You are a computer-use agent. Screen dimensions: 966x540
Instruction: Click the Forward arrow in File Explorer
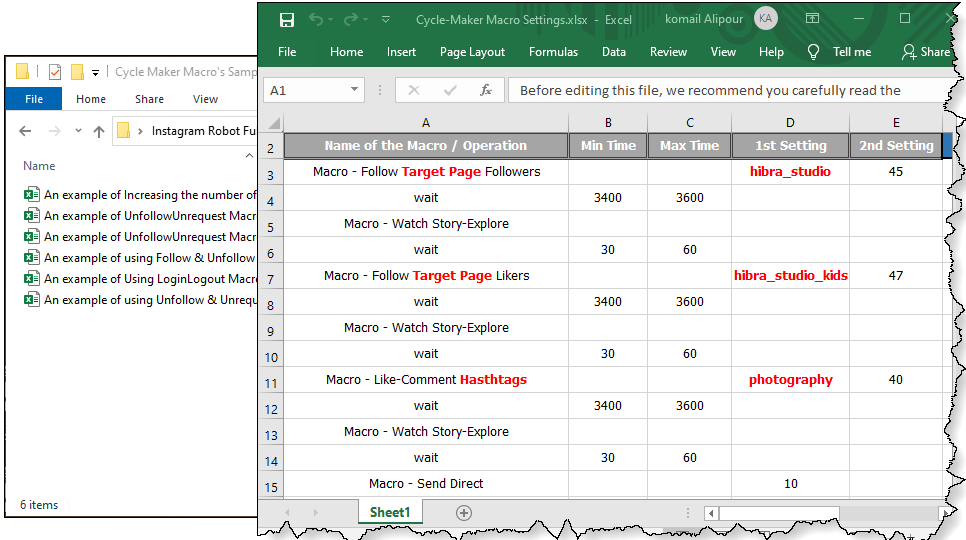point(55,131)
